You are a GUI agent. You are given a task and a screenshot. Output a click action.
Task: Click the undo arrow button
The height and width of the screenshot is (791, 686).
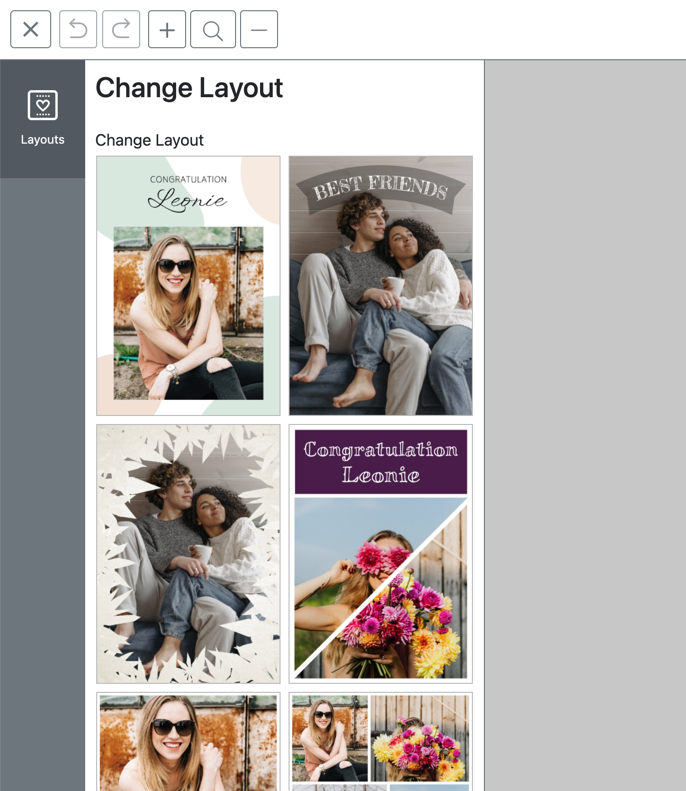point(78,29)
